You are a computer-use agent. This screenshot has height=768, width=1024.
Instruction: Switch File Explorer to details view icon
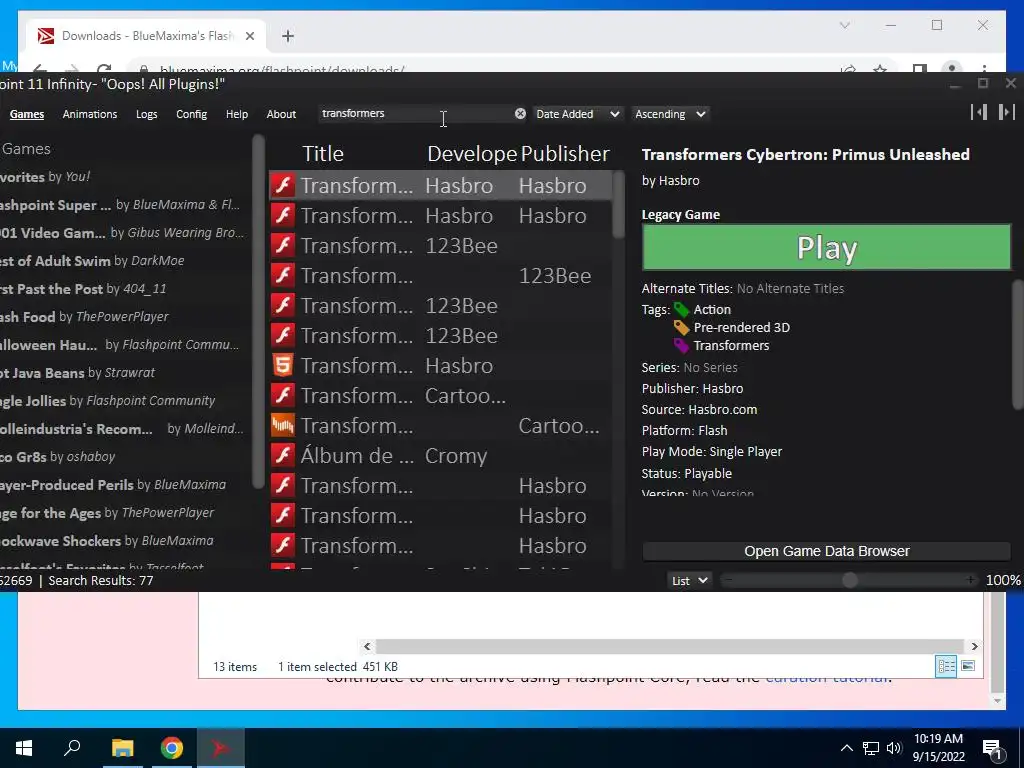pyautogui.click(x=946, y=666)
